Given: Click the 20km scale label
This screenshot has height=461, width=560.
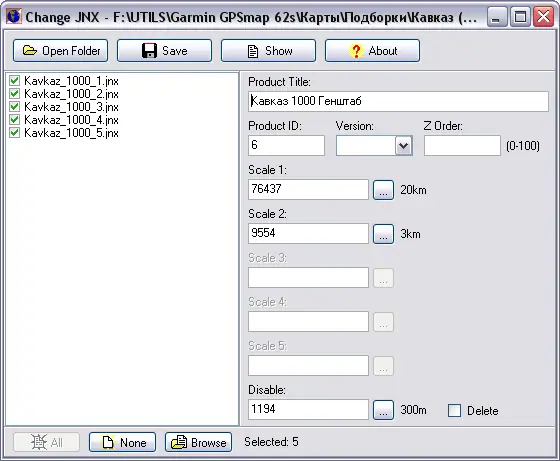Looking at the screenshot, I should 413,190.
